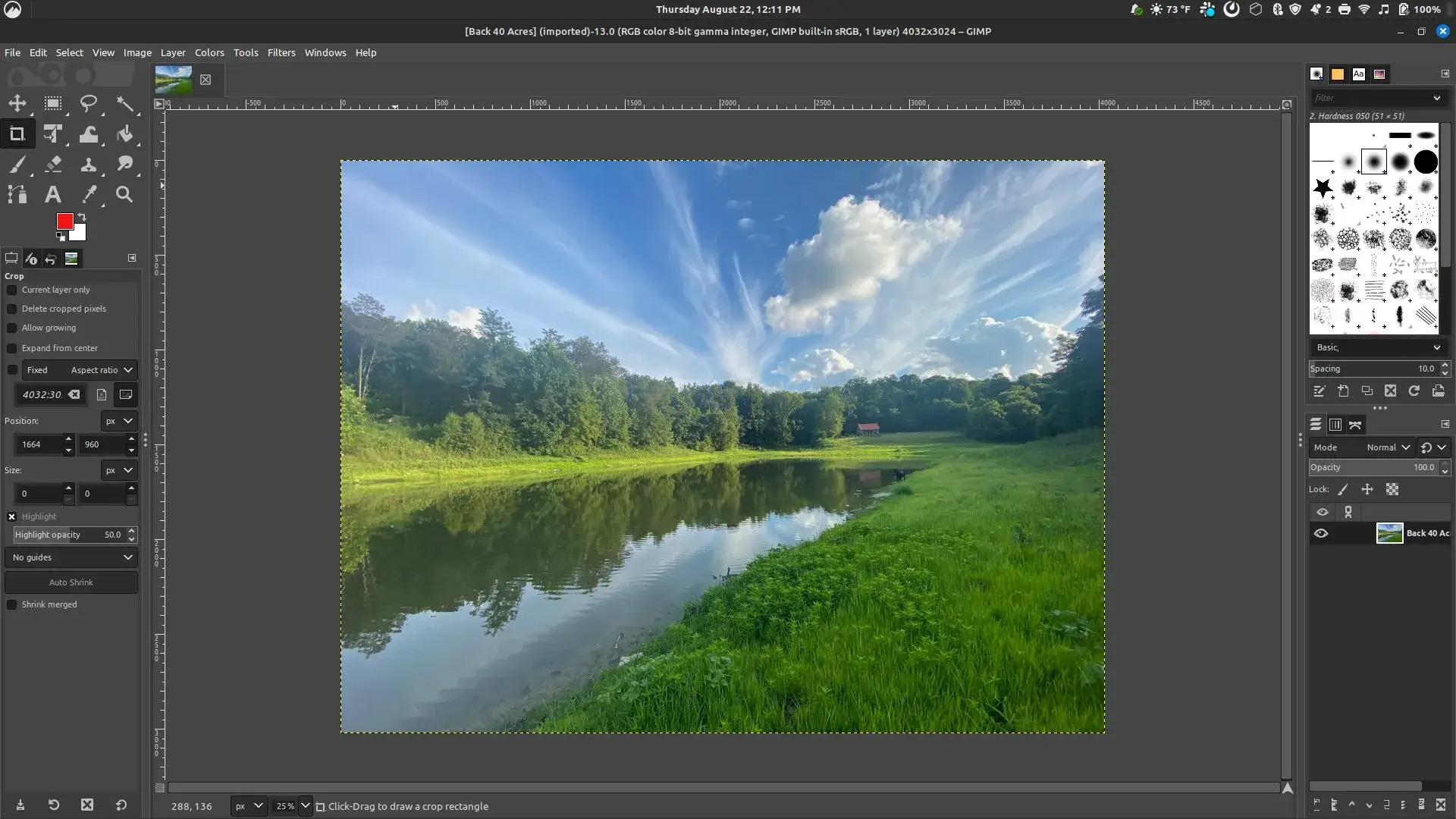Clear the aspect ratio entry field
The width and height of the screenshot is (1456, 819).
(x=74, y=394)
